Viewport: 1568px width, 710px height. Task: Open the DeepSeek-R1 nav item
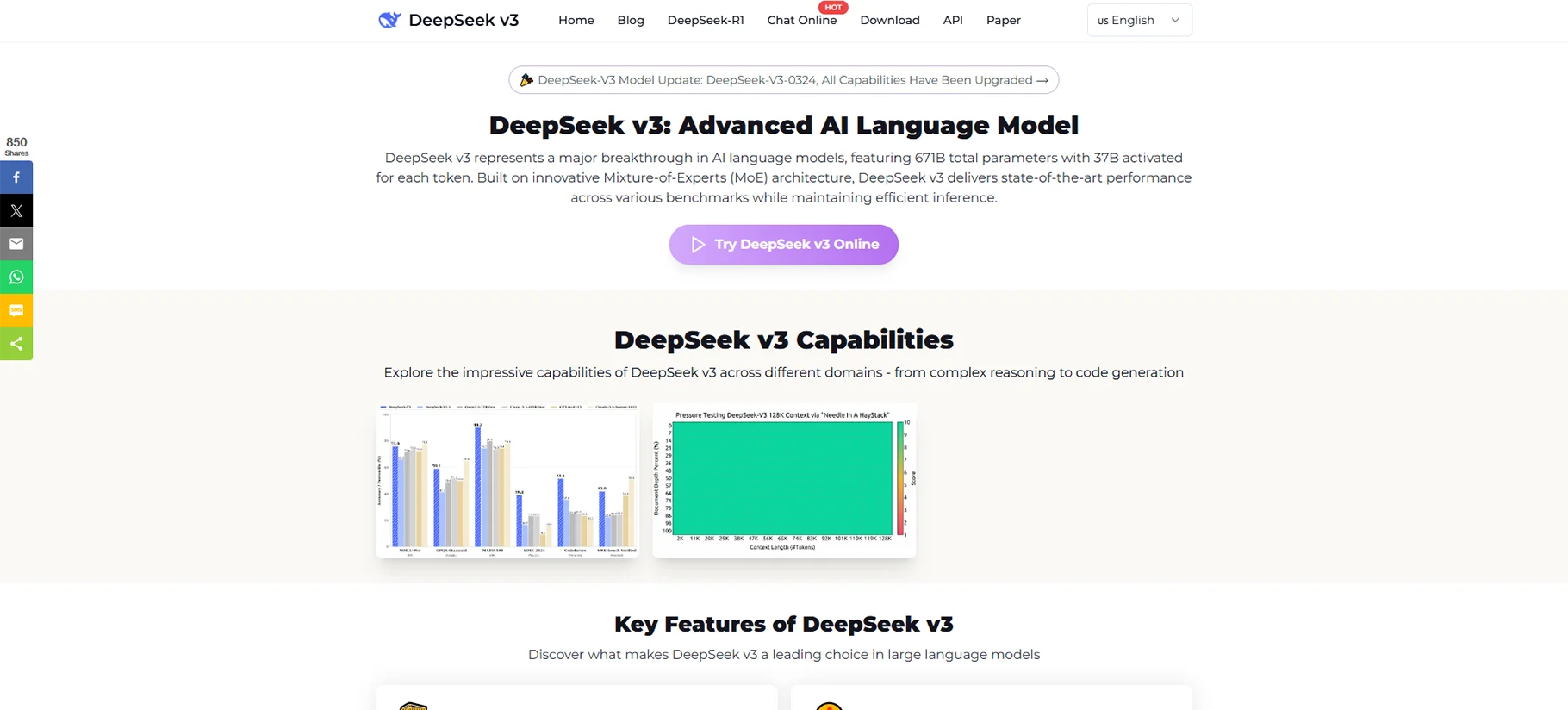706,20
